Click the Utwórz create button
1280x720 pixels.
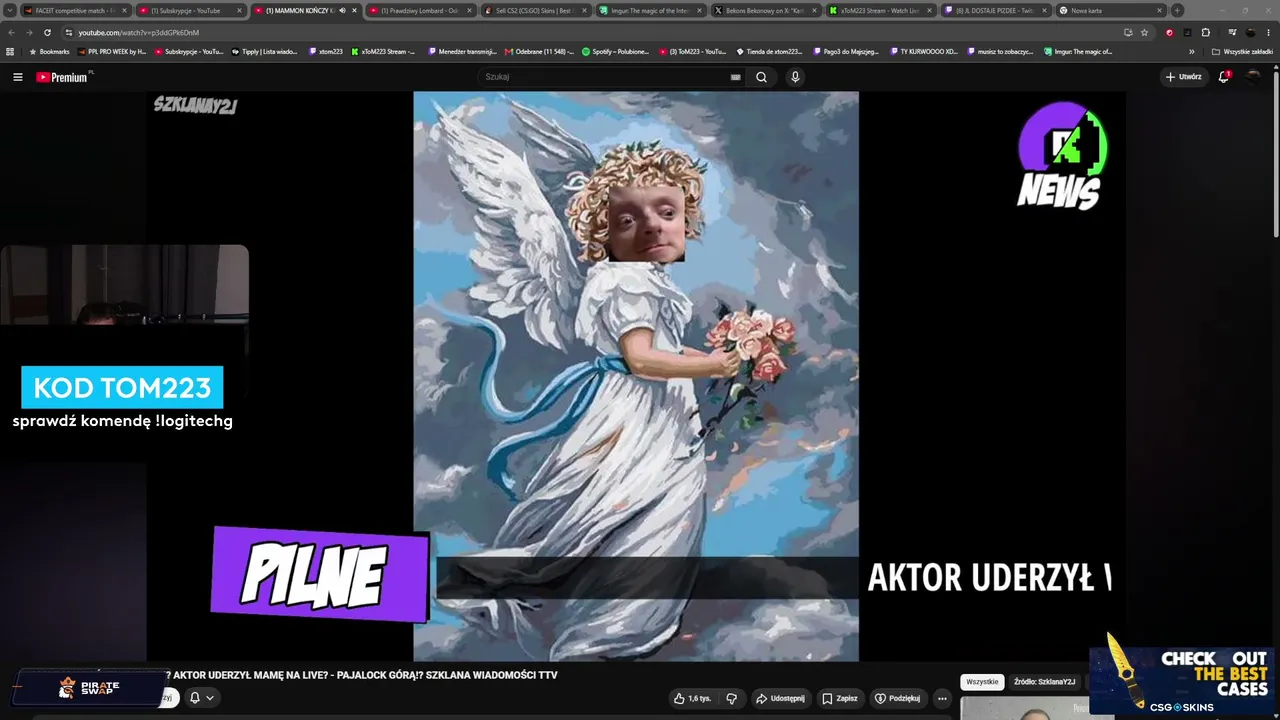click(1184, 77)
